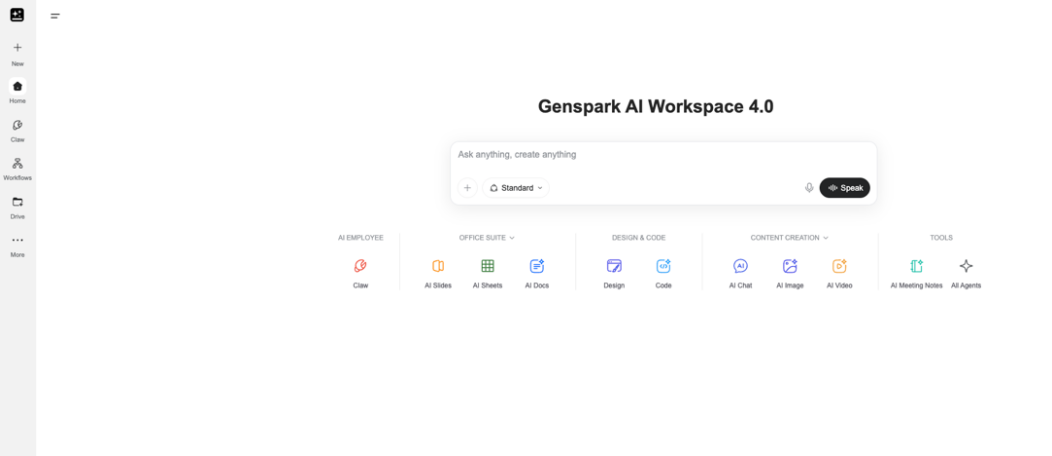Viewport: 1052px width, 456px height.
Task: Start a New workspace session
Action: [17, 54]
